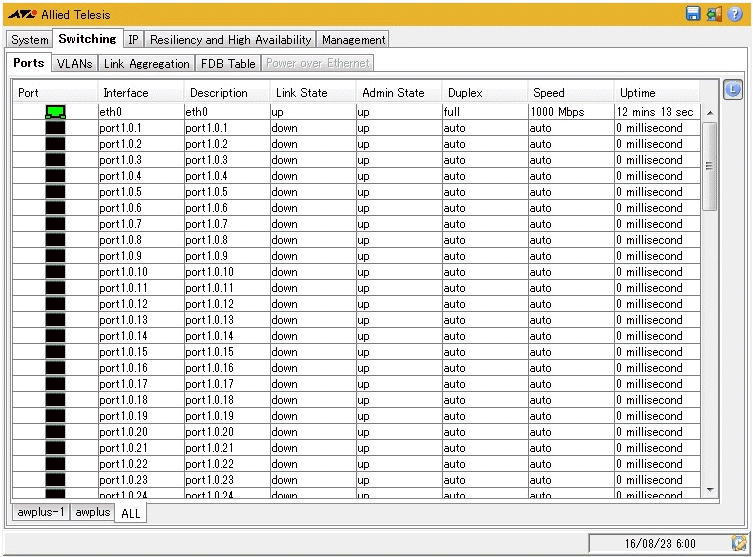Click the Allied Telesis logo
Viewport: 753px width, 557px height.
pos(60,15)
